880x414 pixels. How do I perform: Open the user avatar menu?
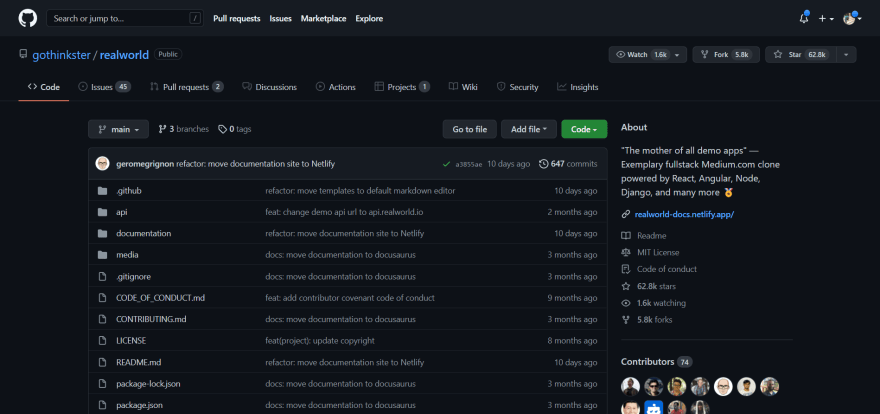point(852,19)
